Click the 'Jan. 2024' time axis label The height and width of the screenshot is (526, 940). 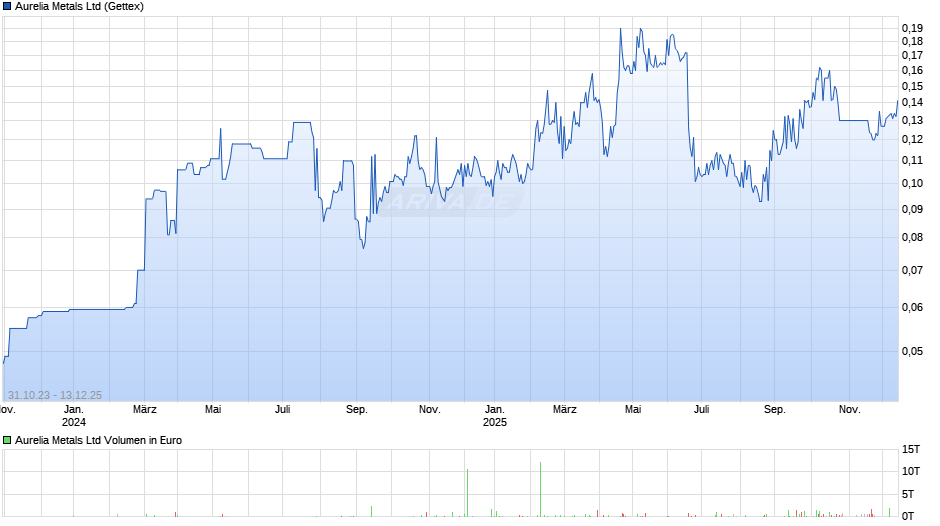click(74, 416)
